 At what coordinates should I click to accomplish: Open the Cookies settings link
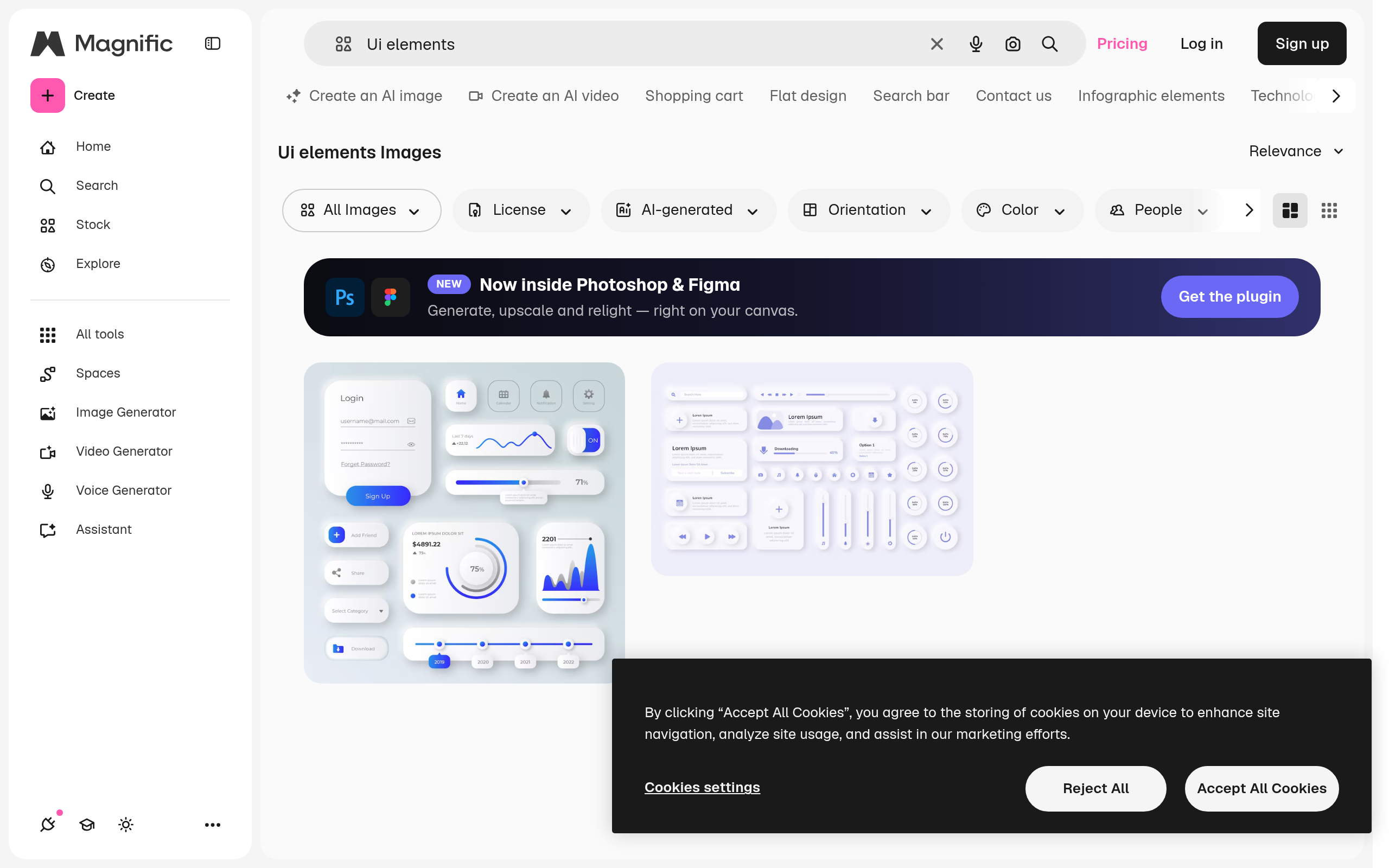point(702,787)
